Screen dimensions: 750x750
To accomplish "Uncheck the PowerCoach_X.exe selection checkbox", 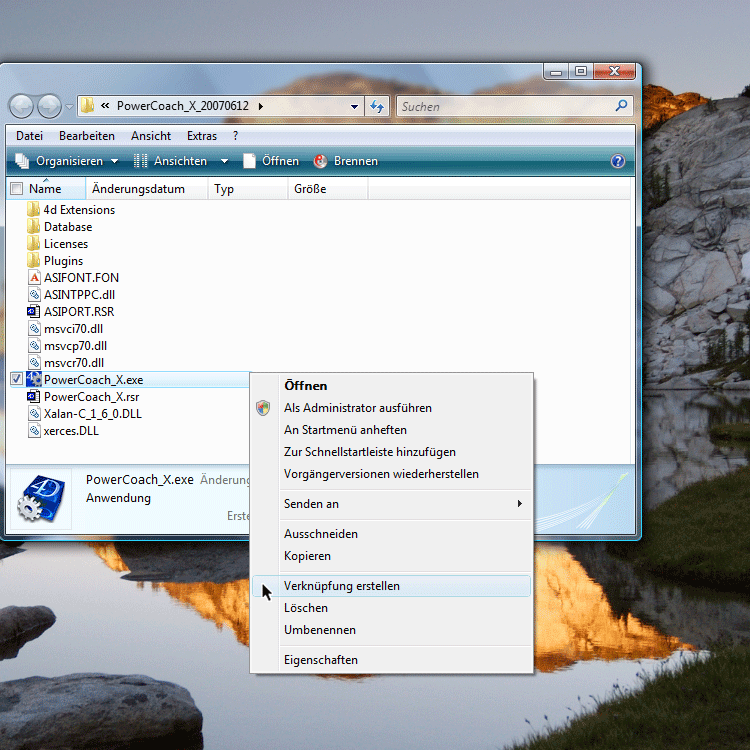I will (x=17, y=379).
